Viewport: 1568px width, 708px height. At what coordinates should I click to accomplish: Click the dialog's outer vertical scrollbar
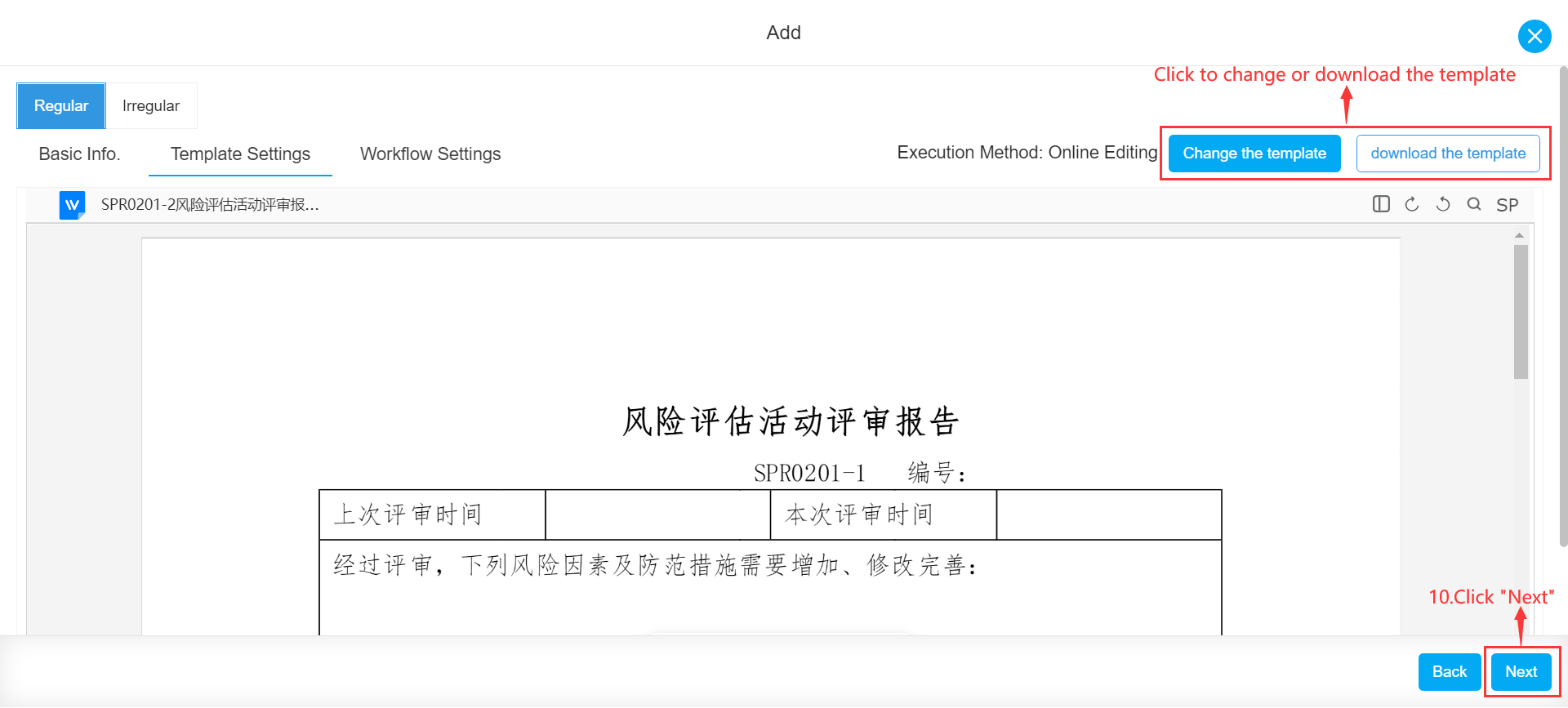coord(1563,306)
